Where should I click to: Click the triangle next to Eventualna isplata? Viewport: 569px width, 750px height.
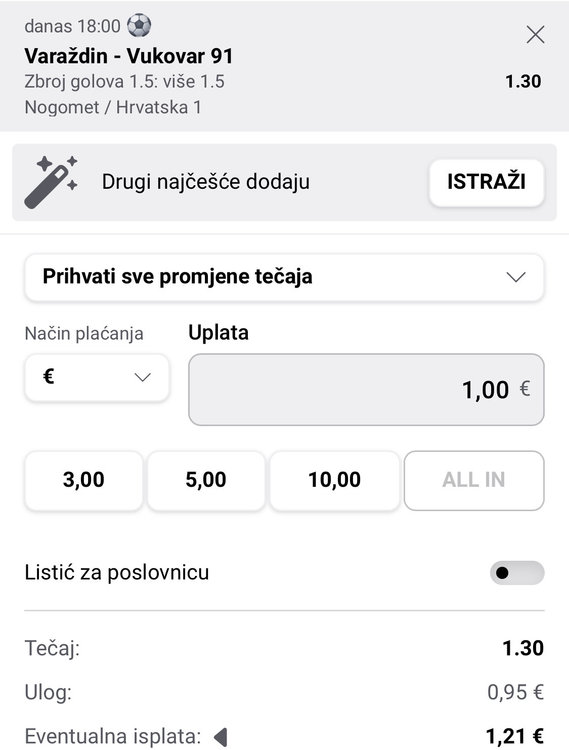220,737
